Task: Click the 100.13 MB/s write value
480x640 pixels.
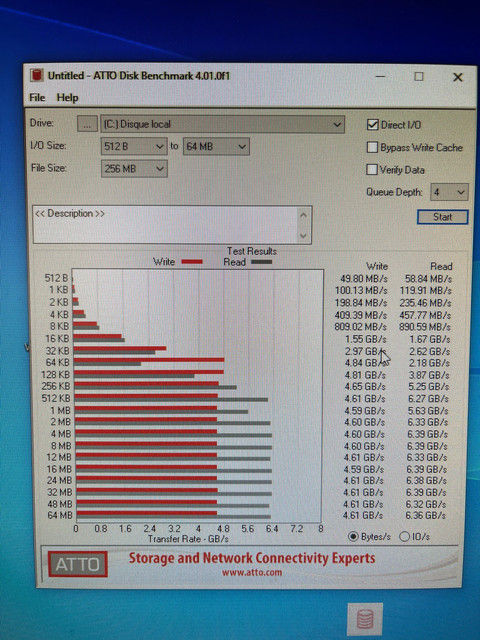Action: coord(361,291)
